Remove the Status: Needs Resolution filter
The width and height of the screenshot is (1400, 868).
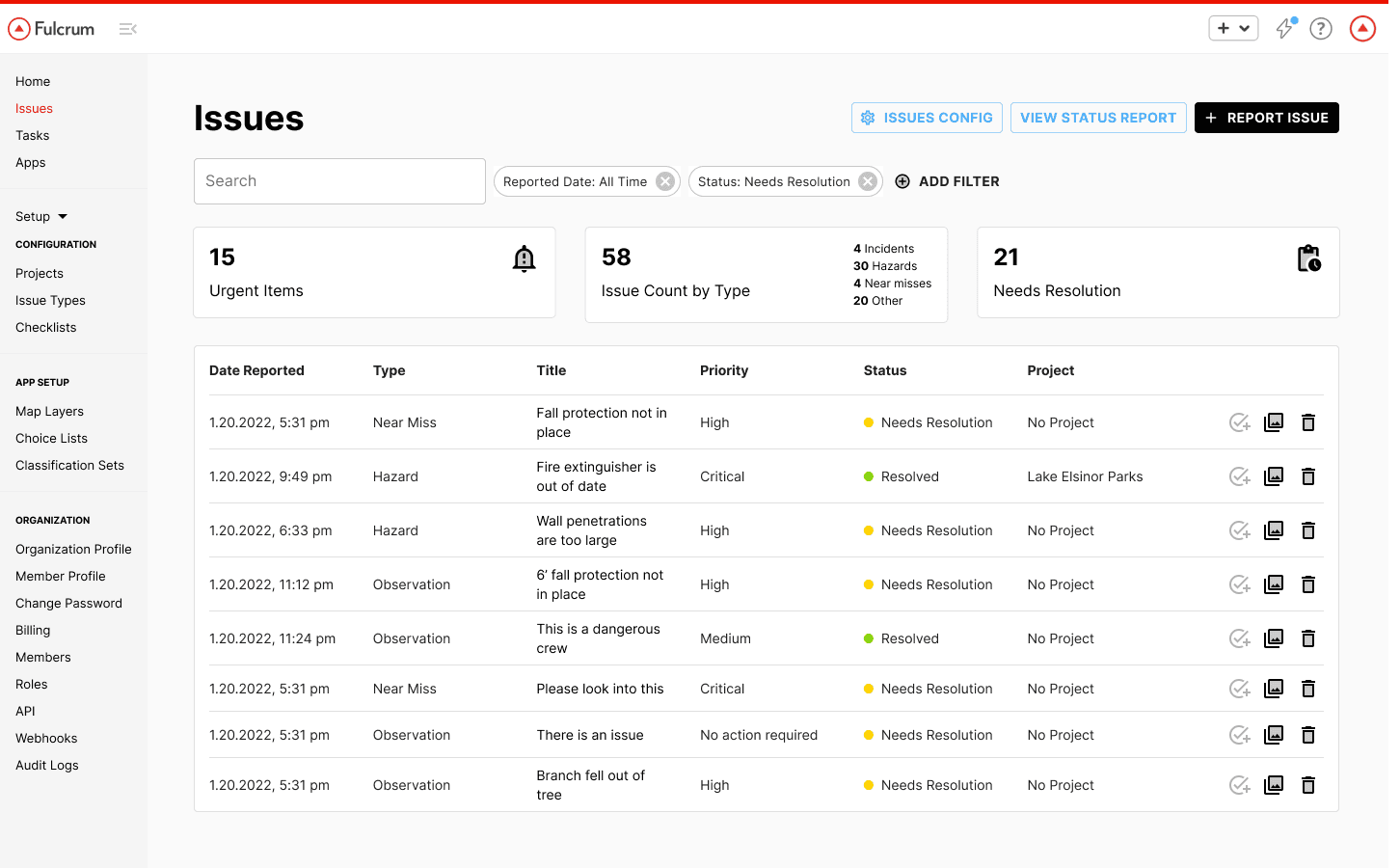click(x=868, y=181)
